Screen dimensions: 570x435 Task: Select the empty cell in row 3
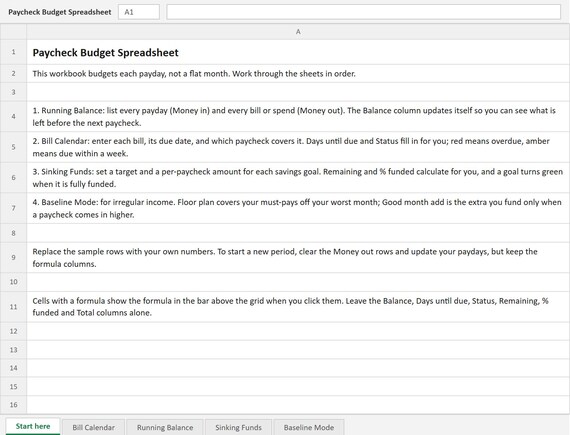pos(298,92)
